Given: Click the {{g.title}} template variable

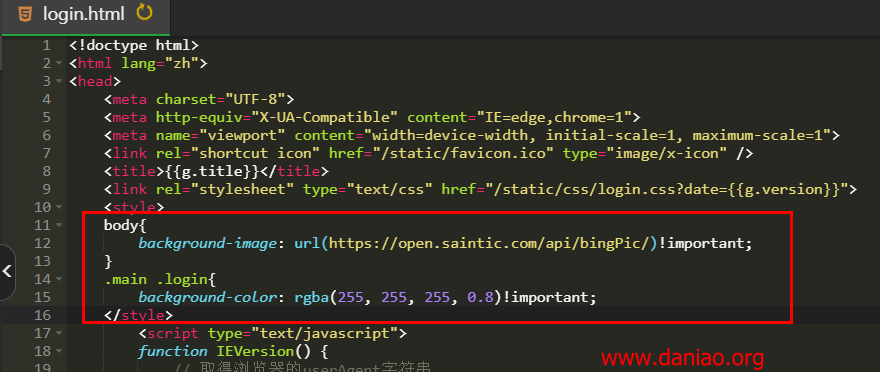Looking at the screenshot, I should point(212,171).
